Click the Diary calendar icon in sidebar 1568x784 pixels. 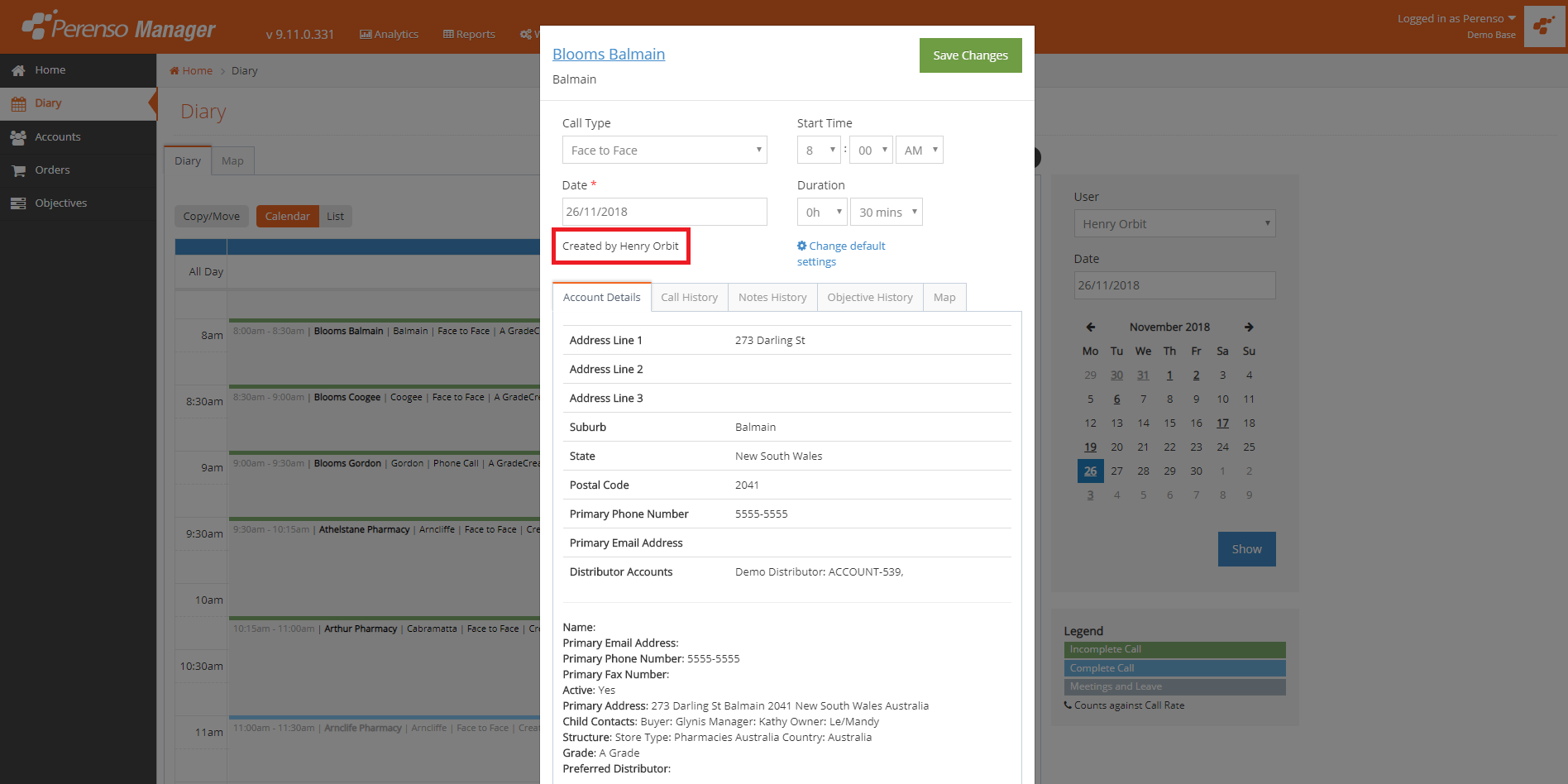(18, 103)
